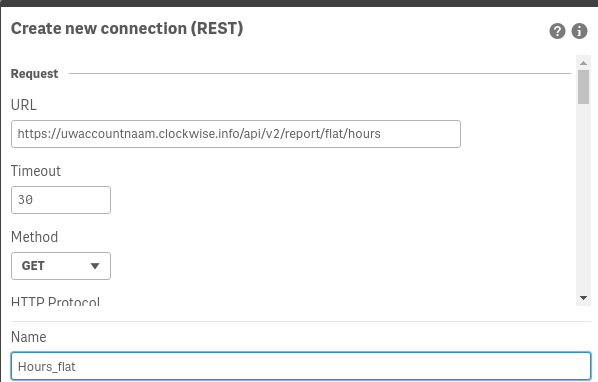The width and height of the screenshot is (598, 382).
Task: Click the Request section header
Action: [34, 74]
